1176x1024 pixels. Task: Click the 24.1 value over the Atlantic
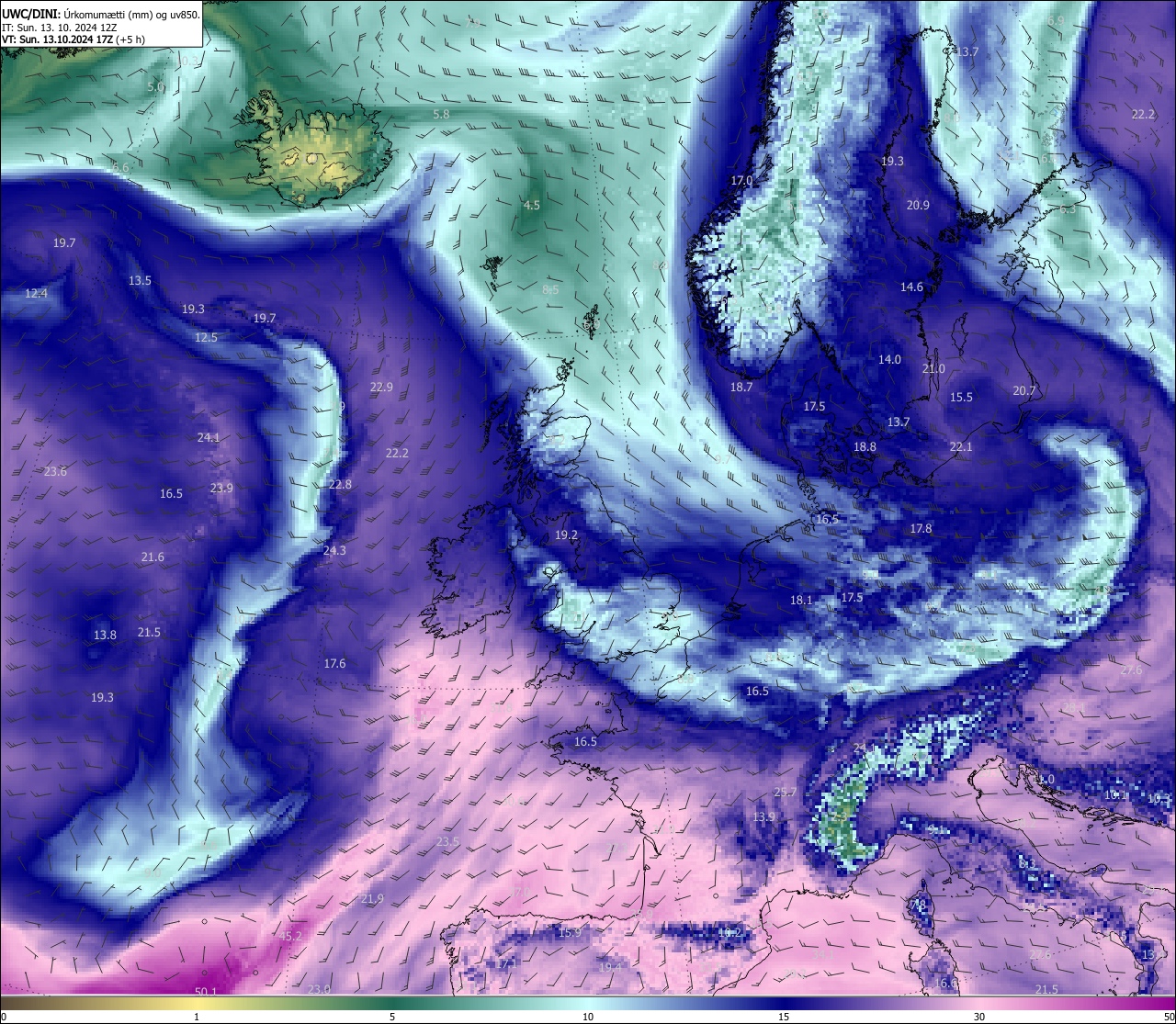(x=209, y=437)
